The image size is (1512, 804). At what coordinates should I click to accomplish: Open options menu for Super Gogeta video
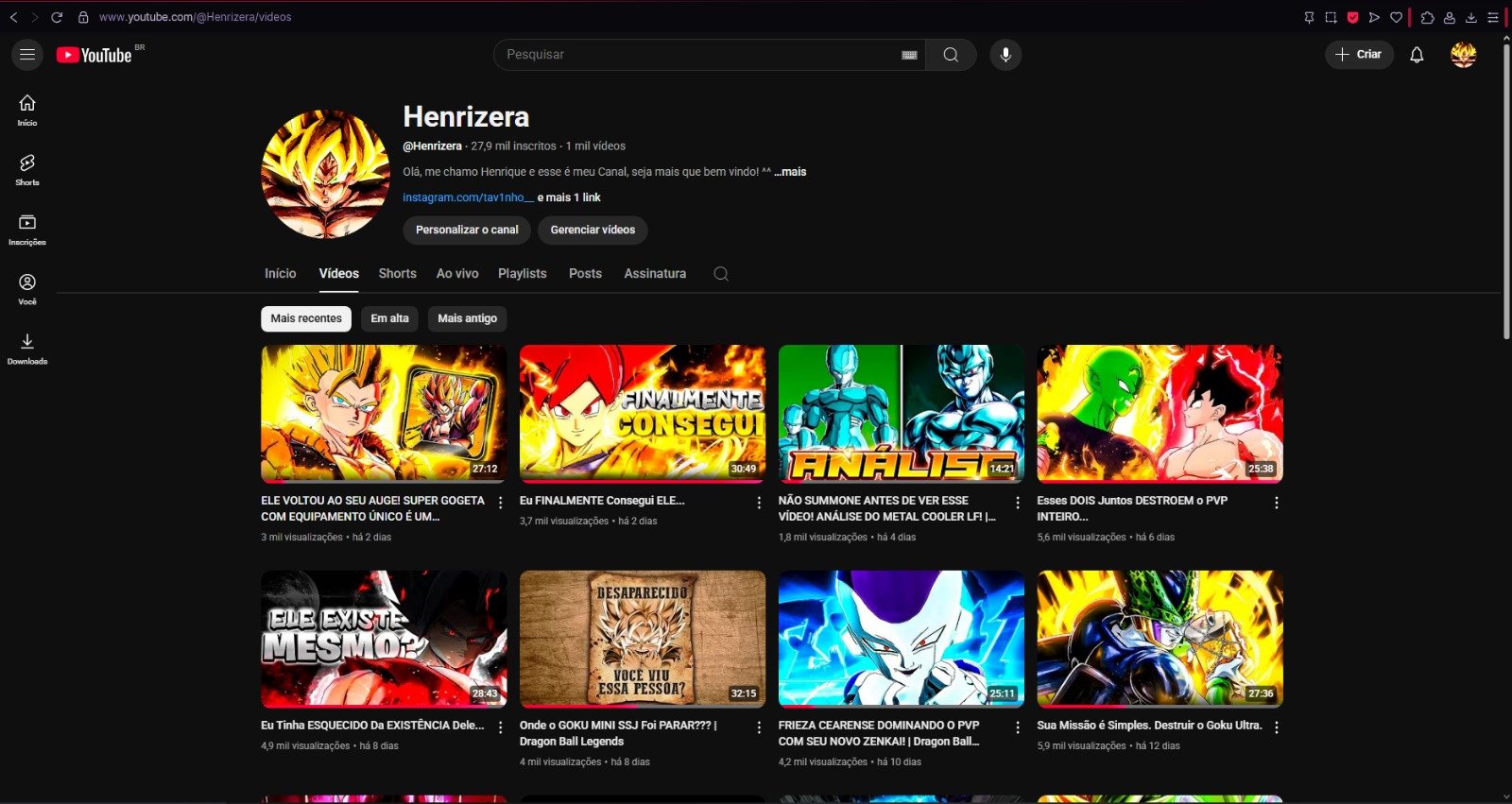pyautogui.click(x=501, y=504)
